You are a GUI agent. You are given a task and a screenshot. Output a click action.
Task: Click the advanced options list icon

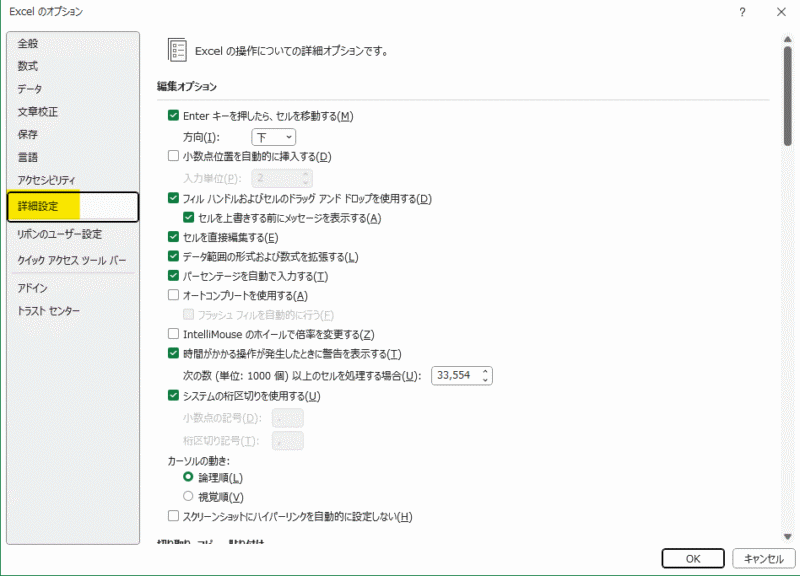click(x=177, y=50)
